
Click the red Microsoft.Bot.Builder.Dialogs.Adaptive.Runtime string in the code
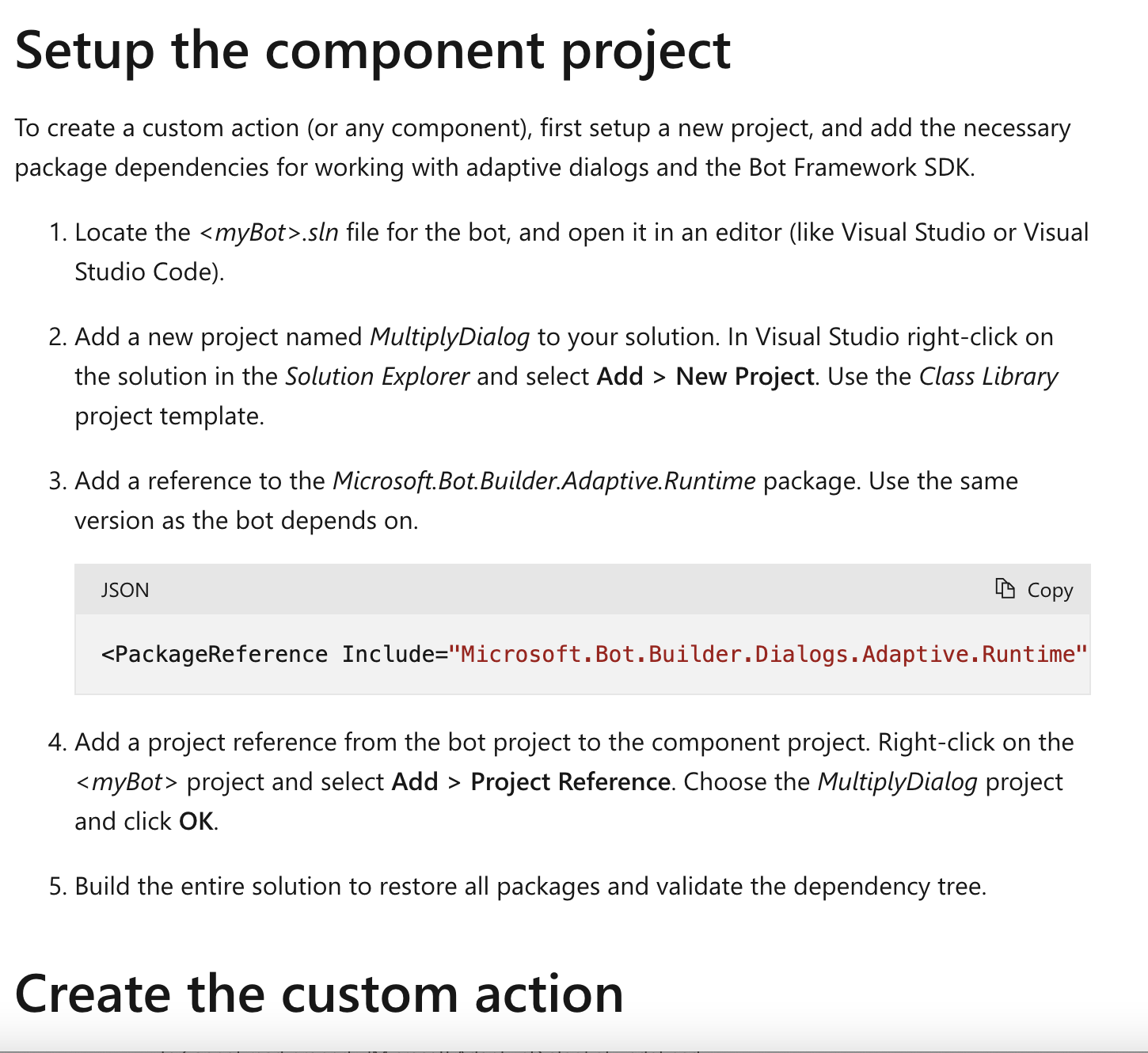[x=768, y=655]
